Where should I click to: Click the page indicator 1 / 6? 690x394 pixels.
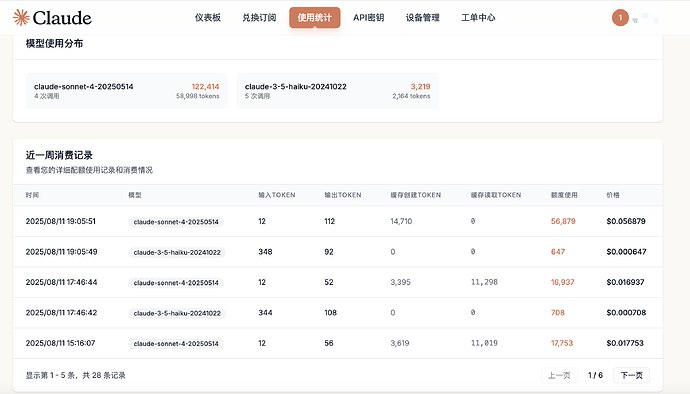point(595,375)
